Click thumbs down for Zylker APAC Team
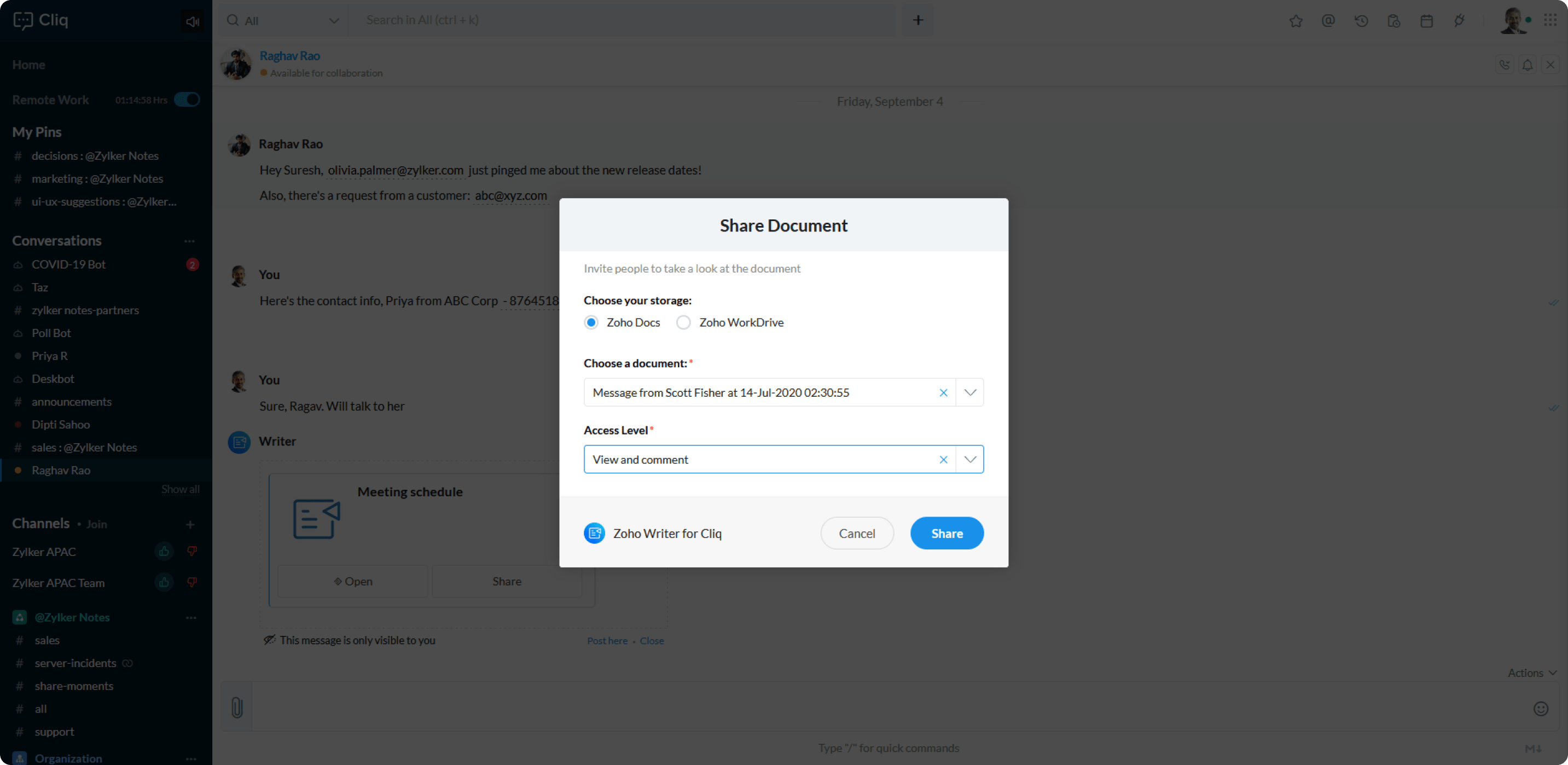 [191, 582]
